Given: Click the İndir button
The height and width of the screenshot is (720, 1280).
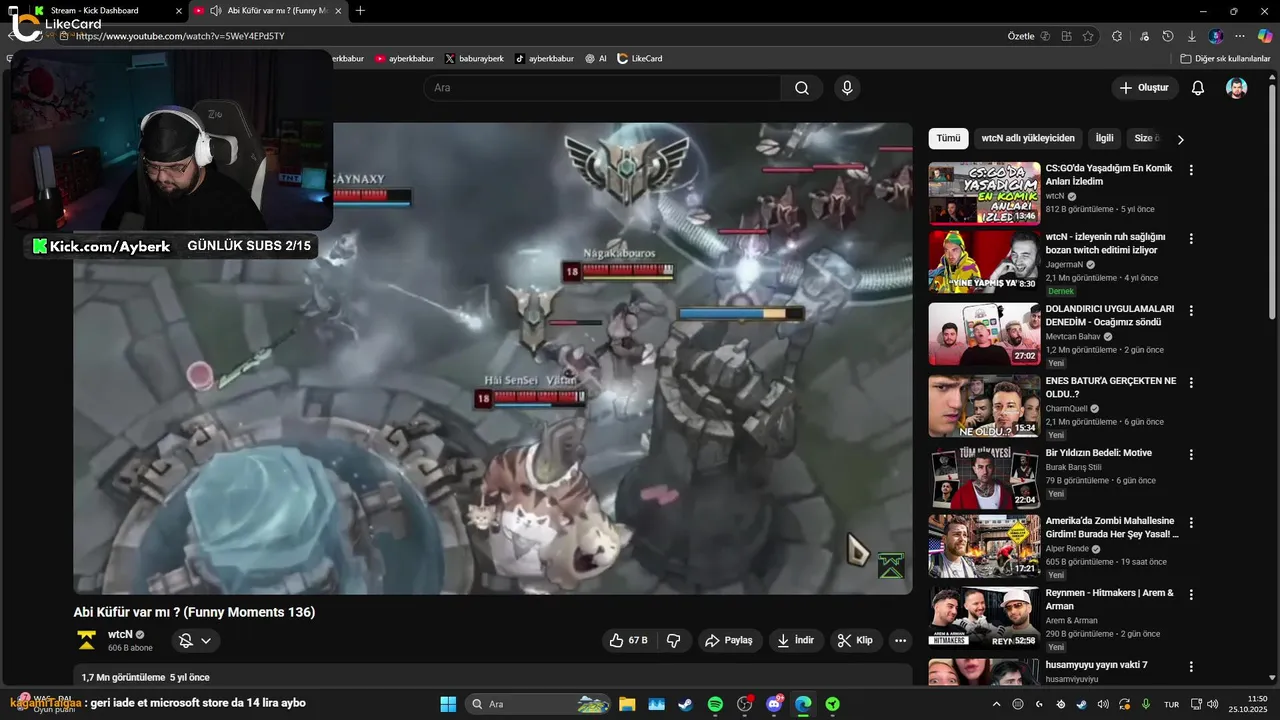Looking at the screenshot, I should click(796, 640).
